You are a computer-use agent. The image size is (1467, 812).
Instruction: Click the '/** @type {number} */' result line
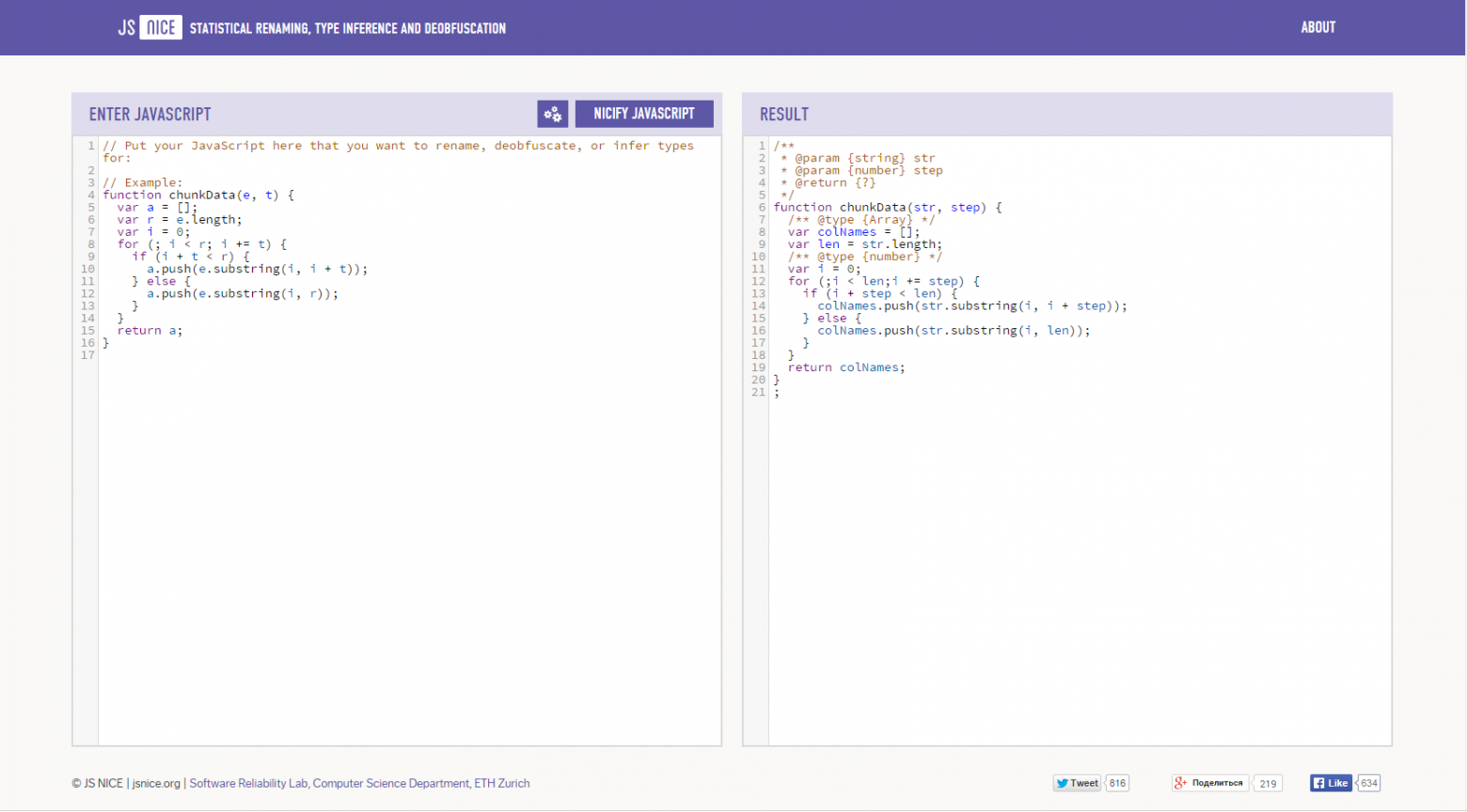[865, 257]
